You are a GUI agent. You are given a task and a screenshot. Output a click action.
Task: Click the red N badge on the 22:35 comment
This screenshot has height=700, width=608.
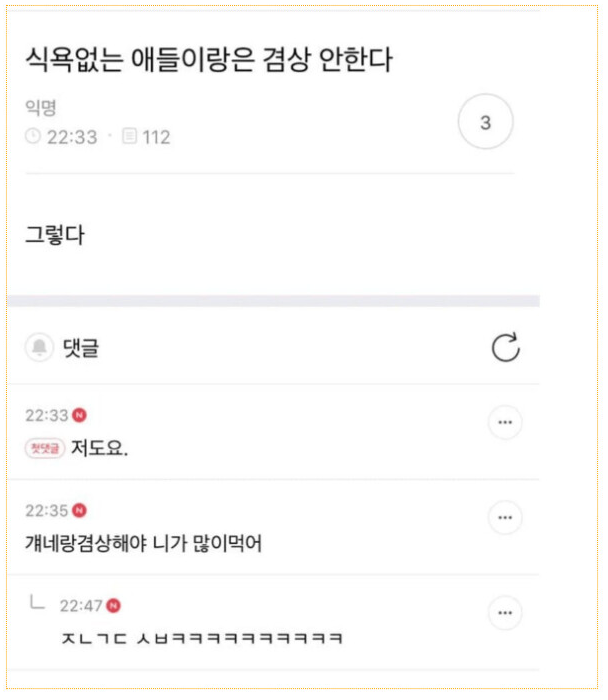(80, 511)
